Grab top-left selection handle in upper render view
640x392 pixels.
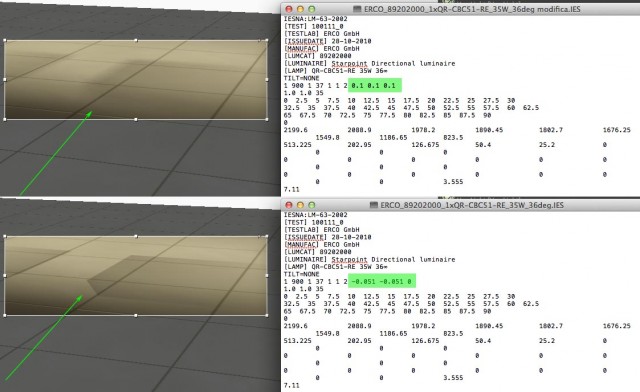[5, 40]
